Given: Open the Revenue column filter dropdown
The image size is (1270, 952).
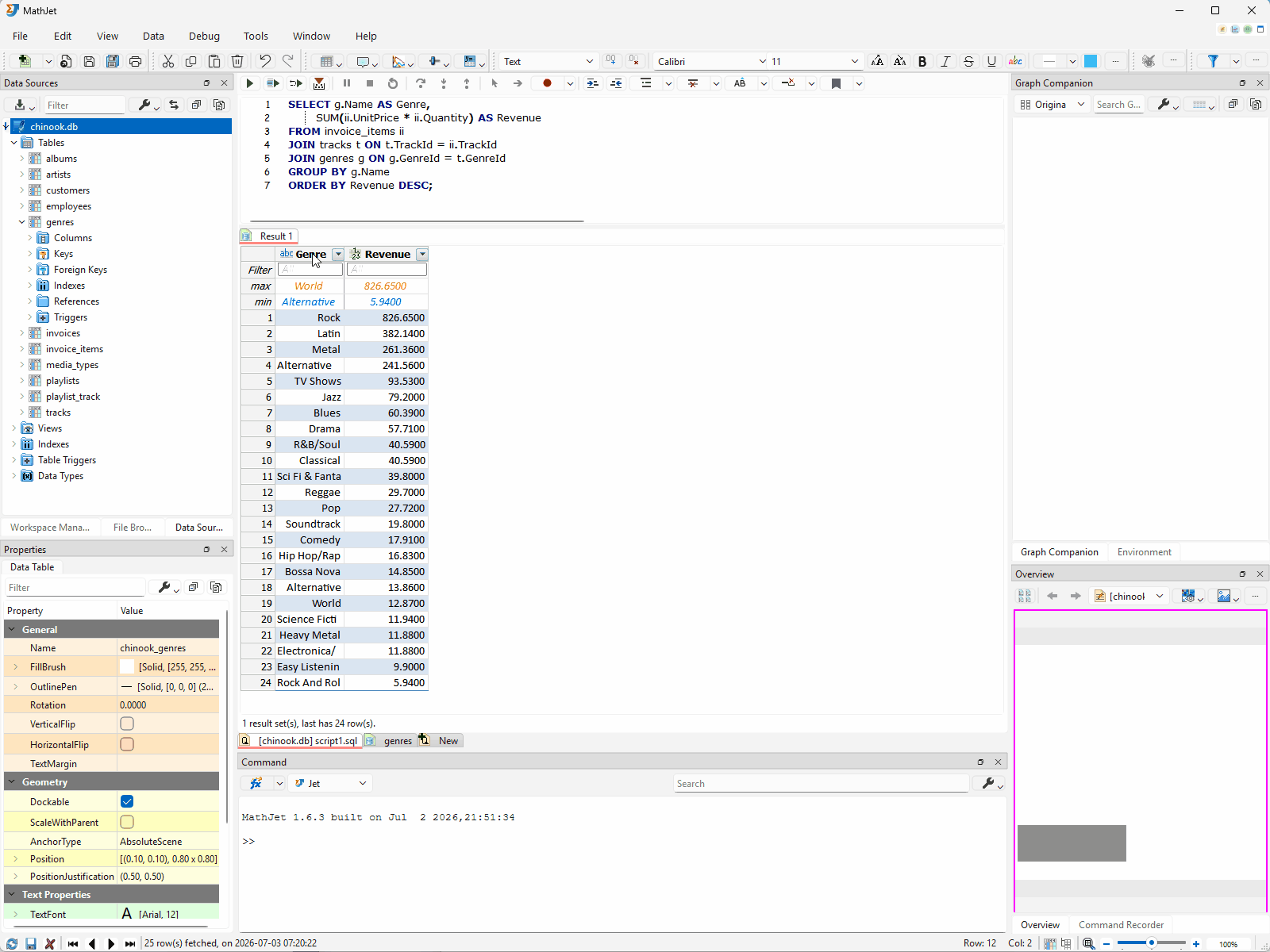Looking at the screenshot, I should point(422,254).
